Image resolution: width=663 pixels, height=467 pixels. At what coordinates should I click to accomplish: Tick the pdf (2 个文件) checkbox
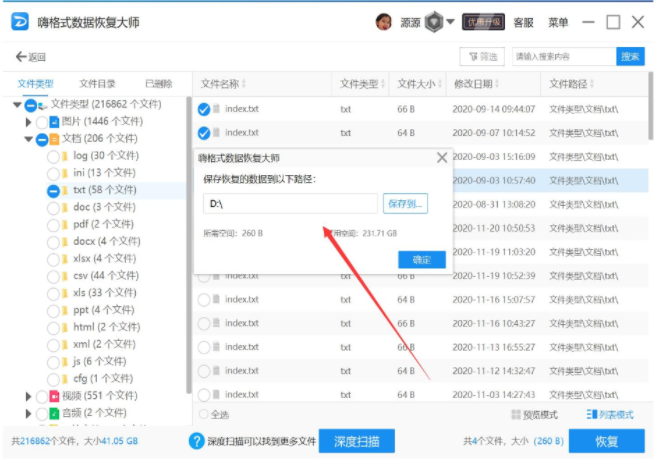tap(54, 224)
